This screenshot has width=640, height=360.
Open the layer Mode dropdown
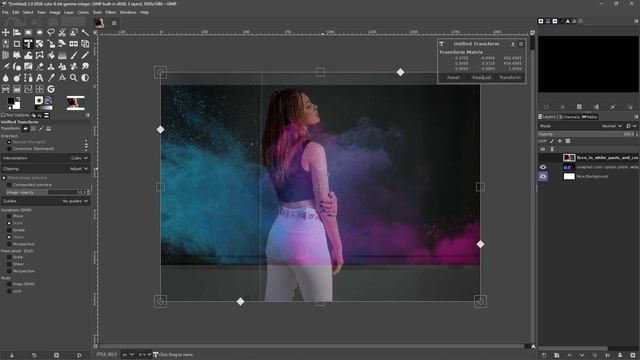(581, 126)
